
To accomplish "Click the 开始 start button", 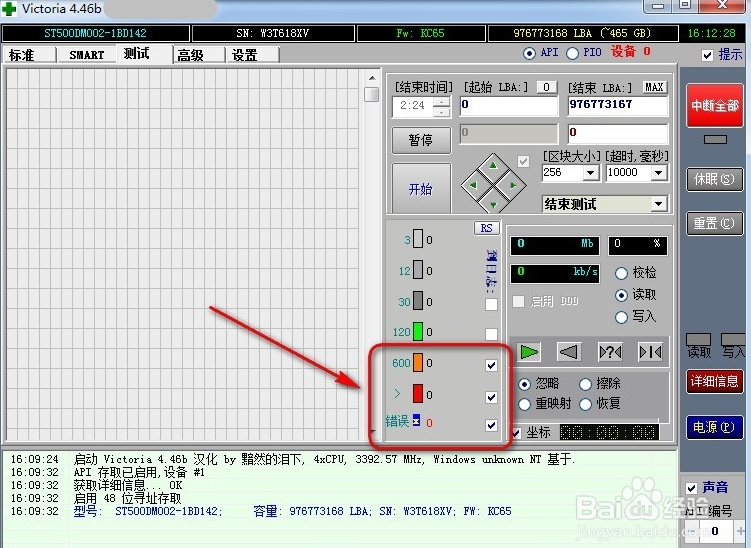I will (x=421, y=188).
